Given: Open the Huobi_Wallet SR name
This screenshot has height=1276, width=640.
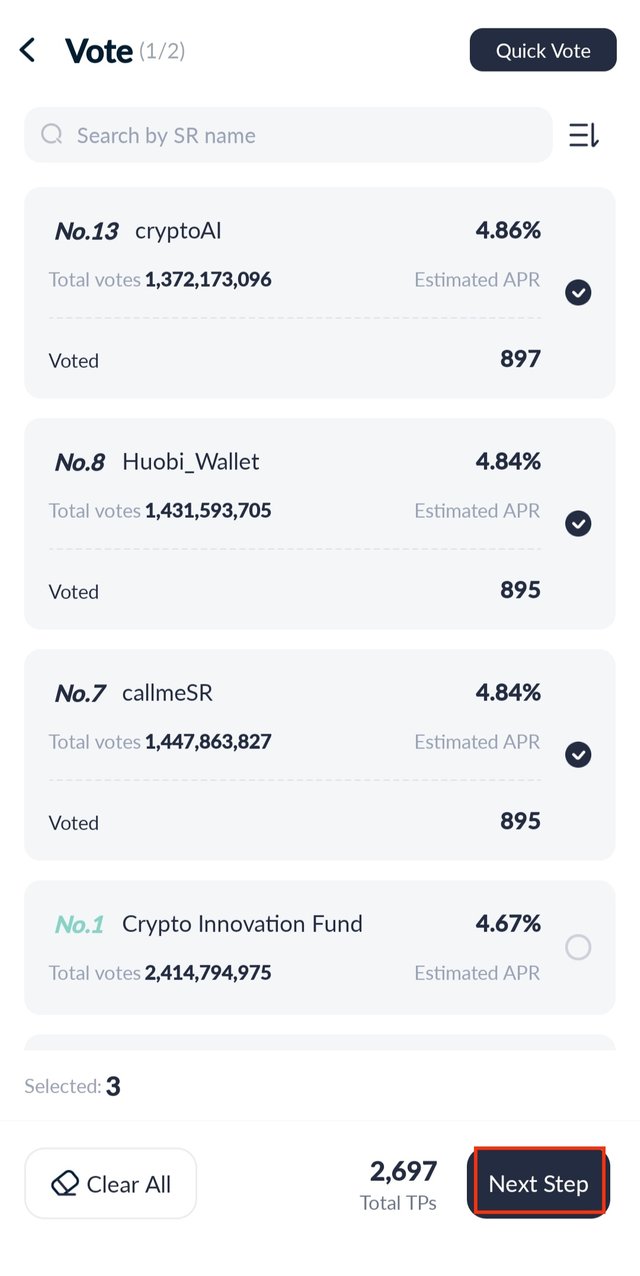Looking at the screenshot, I should [x=191, y=462].
